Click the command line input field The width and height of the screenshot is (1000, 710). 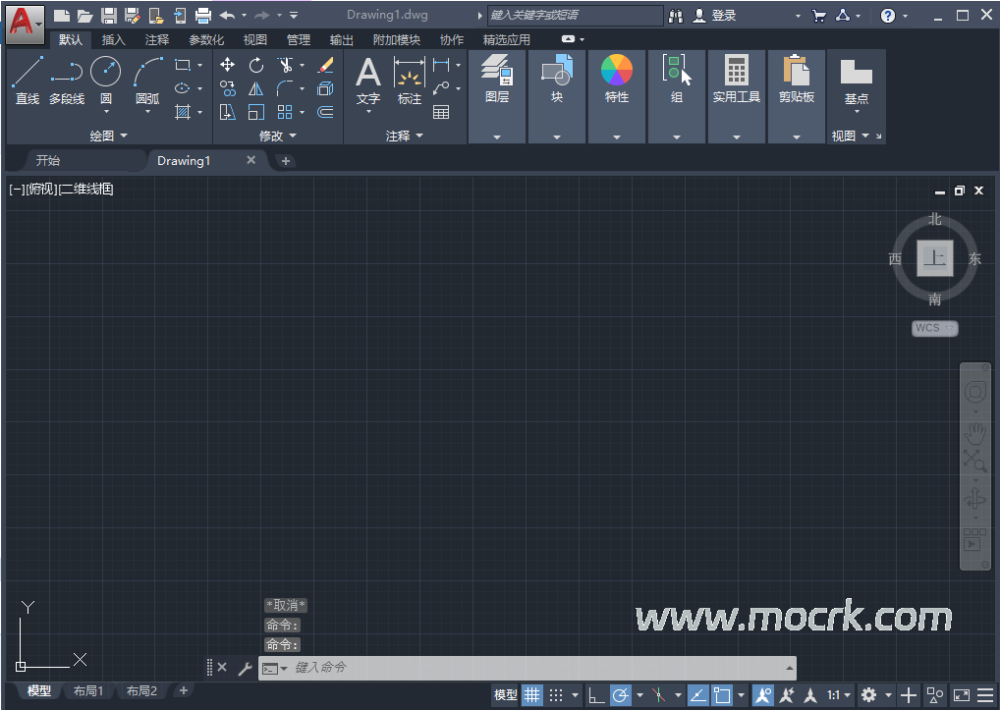click(x=540, y=667)
